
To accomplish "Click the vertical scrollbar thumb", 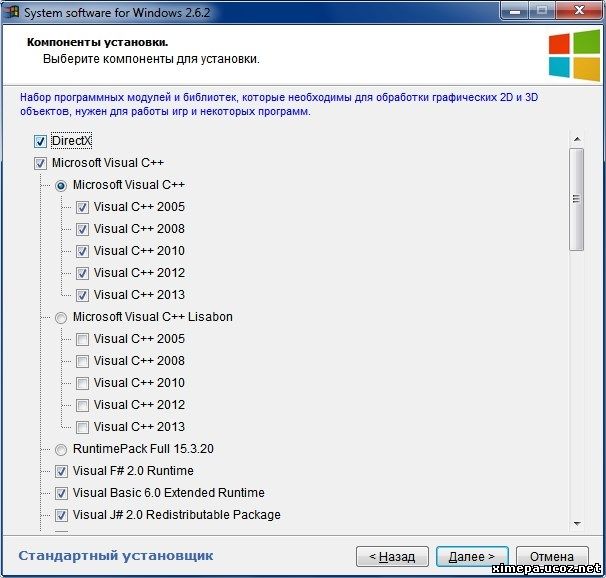I will [x=576, y=200].
